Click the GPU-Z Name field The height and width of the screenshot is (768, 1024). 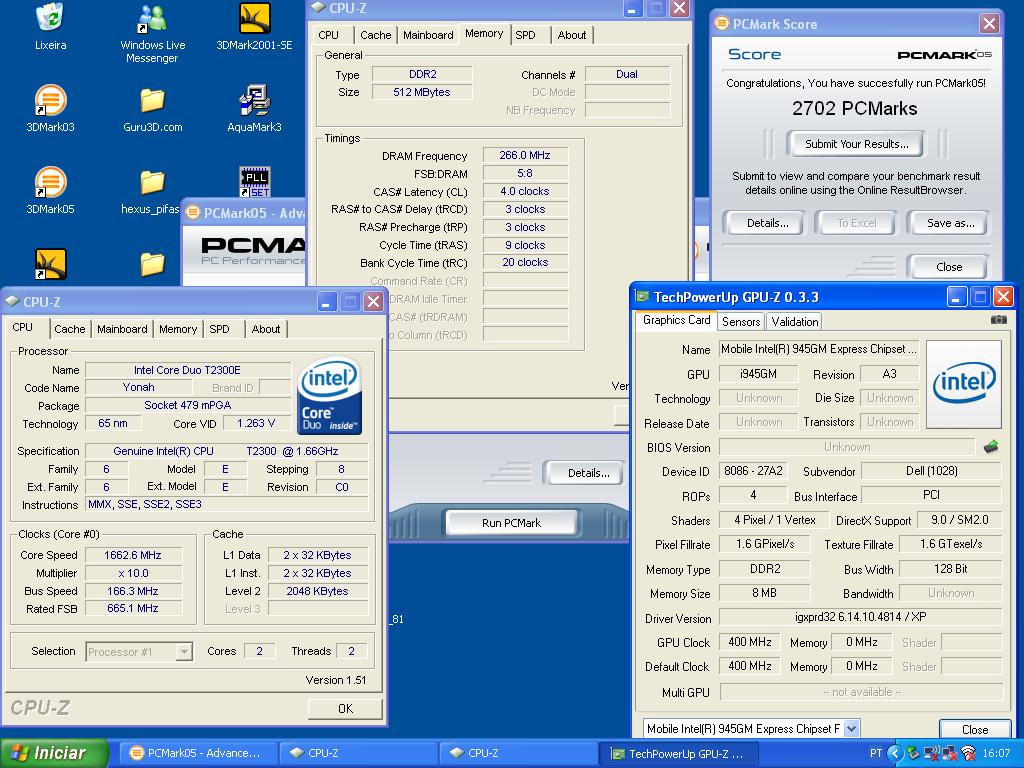[x=819, y=349]
